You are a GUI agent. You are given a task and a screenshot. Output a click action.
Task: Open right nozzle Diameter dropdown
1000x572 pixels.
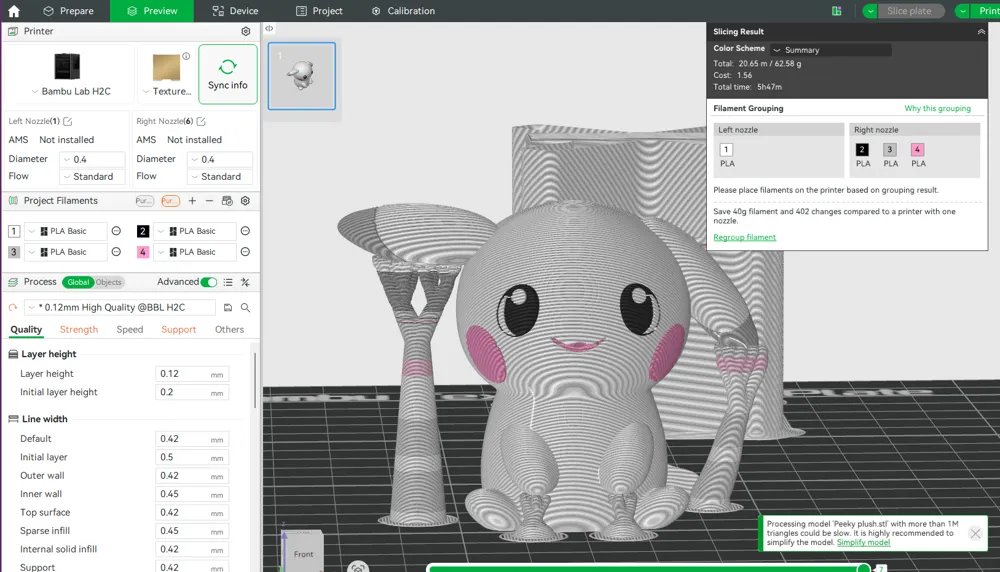pos(221,159)
